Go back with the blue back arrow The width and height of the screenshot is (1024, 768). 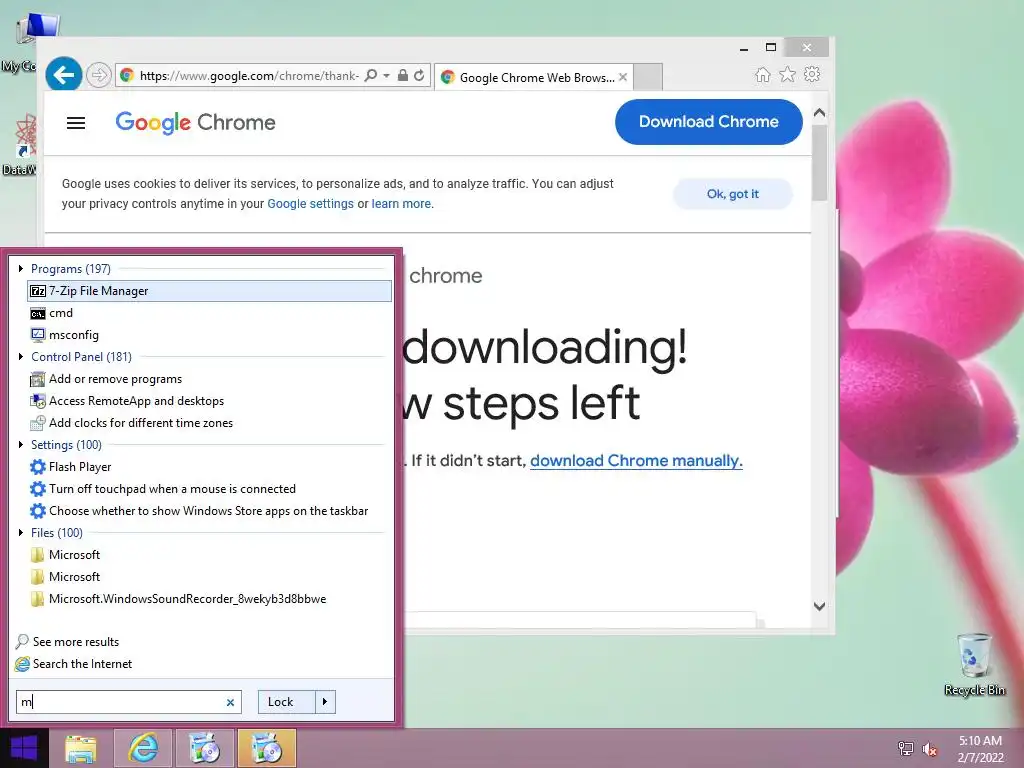(x=63, y=75)
